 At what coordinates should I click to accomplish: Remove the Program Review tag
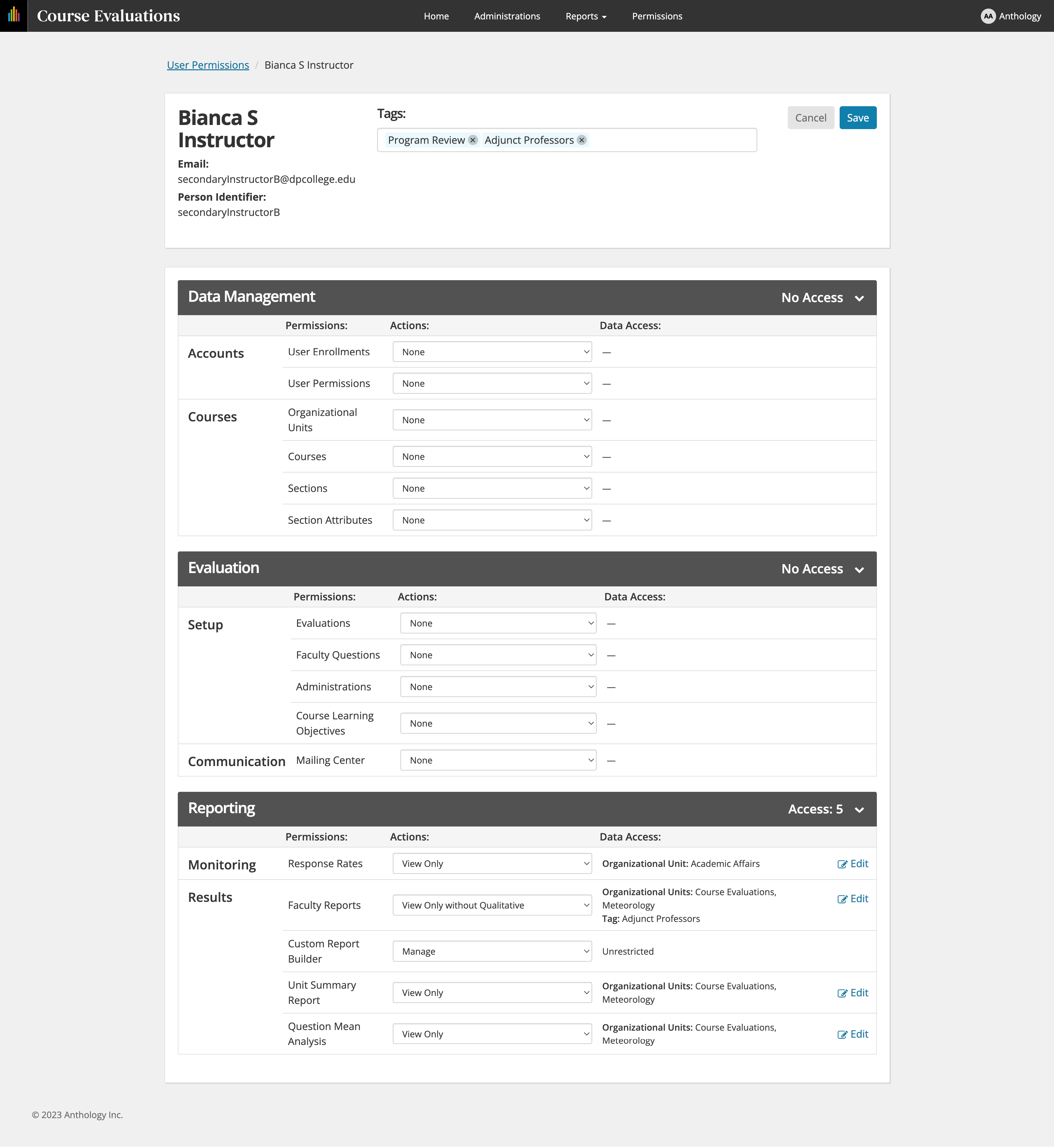point(473,140)
